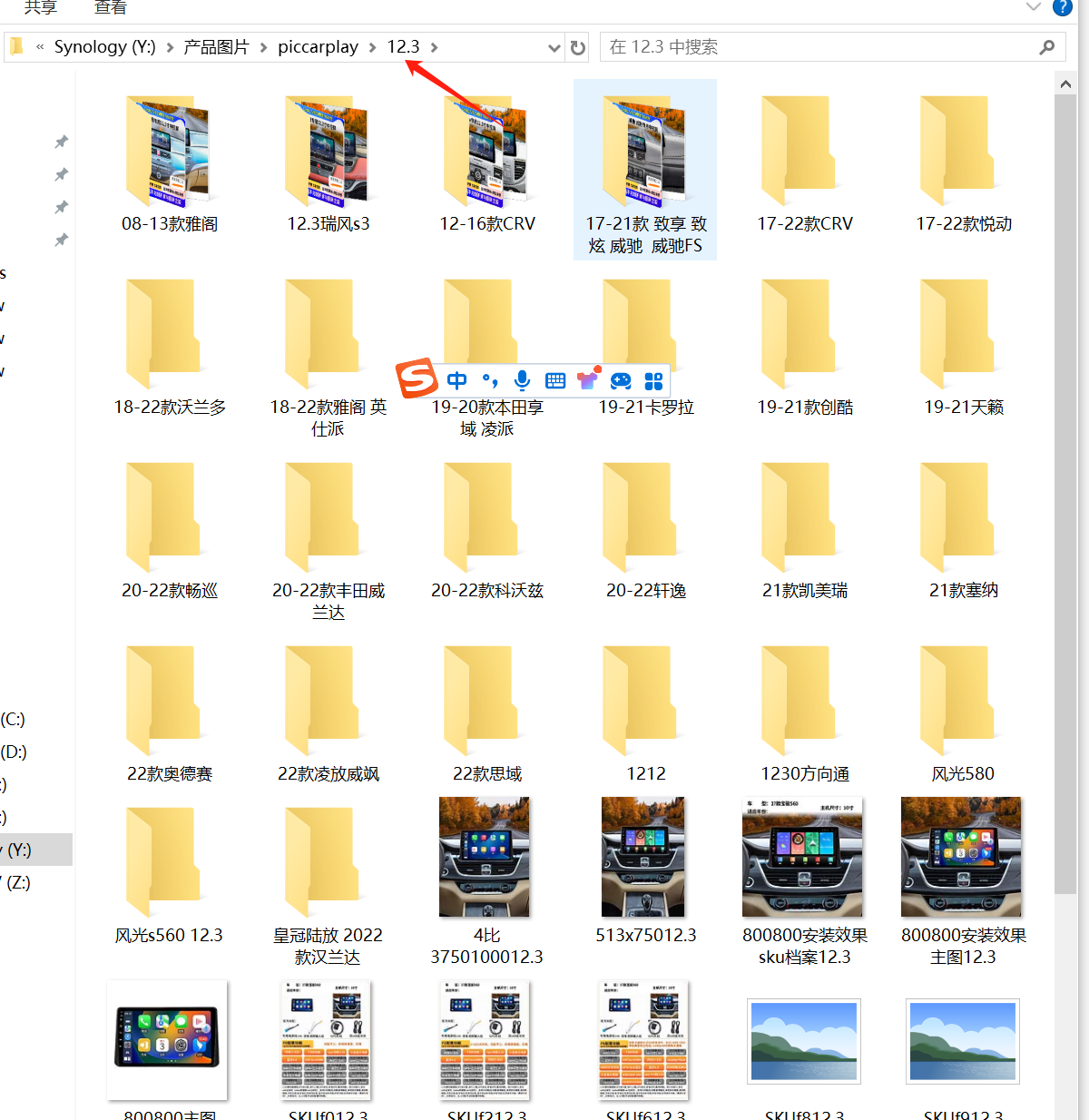Click the Sogou game controller icon
The height and width of the screenshot is (1120, 1089).
point(621,380)
